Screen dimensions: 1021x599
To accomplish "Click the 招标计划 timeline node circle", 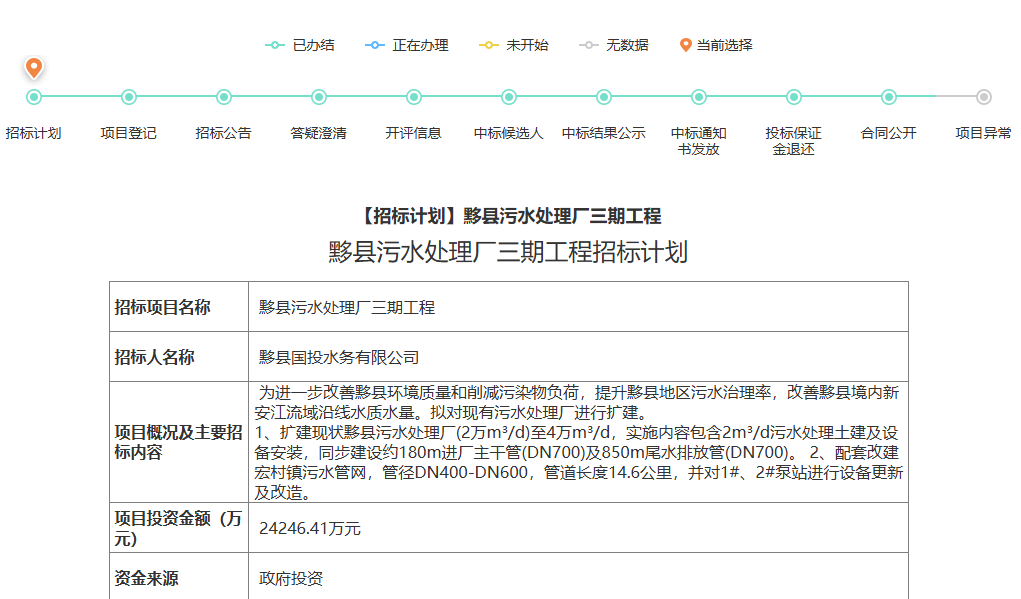I will [x=34, y=97].
